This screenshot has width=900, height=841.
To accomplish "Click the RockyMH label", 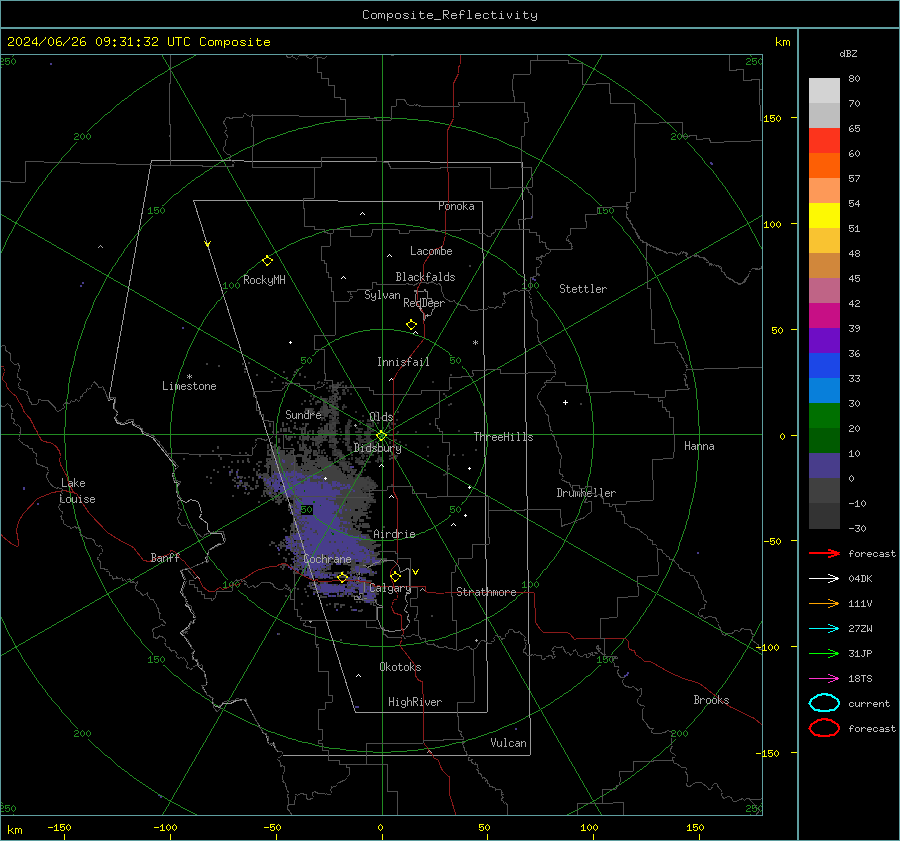I will click(x=264, y=280).
